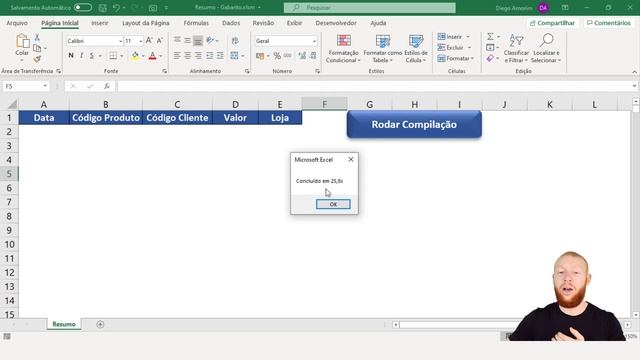This screenshot has height=360, width=640.
Task: Click the wrap text icon
Action: pos(235,41)
